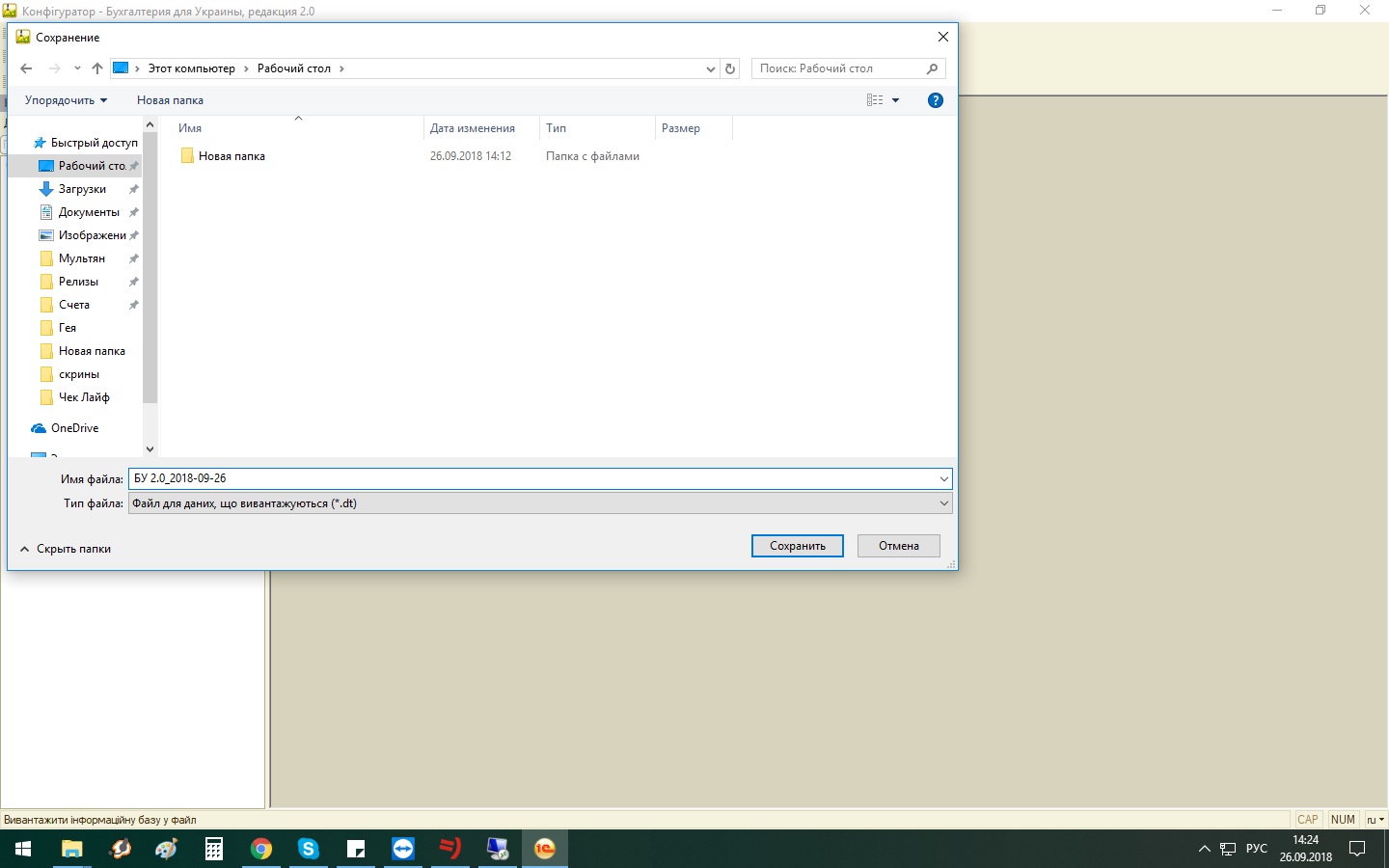Expand the Имя файла dropdown arrow

pyautogui.click(x=943, y=478)
